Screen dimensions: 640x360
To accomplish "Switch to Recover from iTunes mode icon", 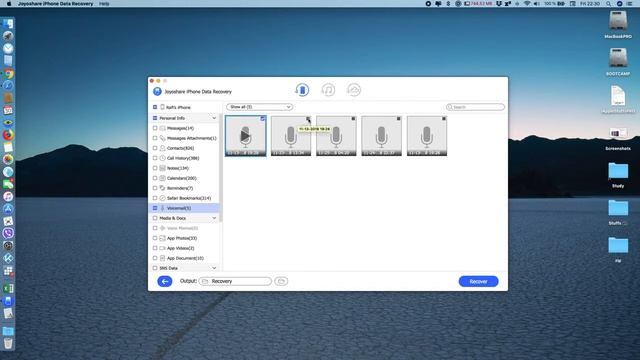I will (x=328, y=90).
